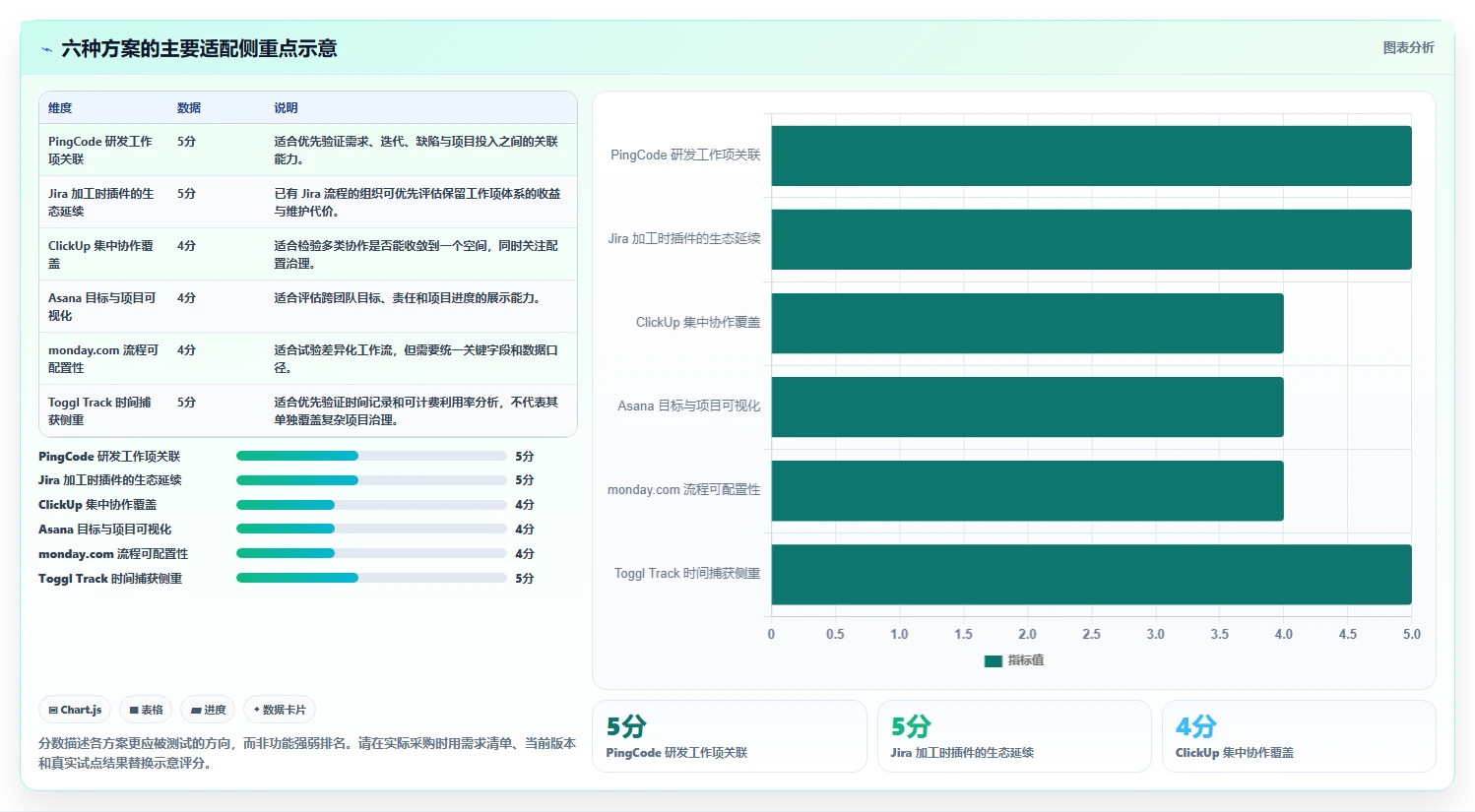The image size is (1475, 812).
Task: Click the Asana bar in the bar chart
Action: point(1027,406)
